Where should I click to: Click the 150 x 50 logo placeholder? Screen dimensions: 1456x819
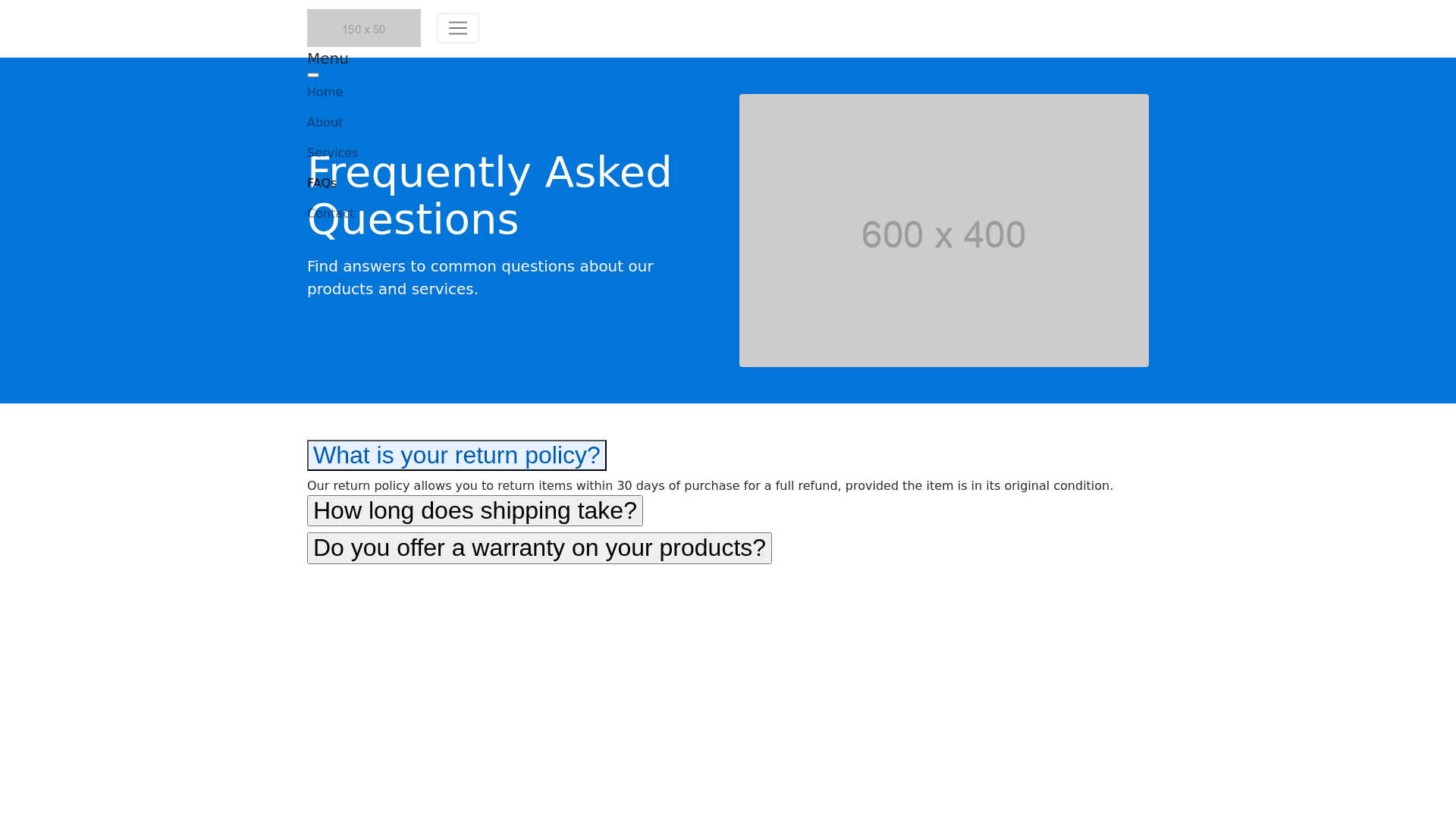click(363, 28)
